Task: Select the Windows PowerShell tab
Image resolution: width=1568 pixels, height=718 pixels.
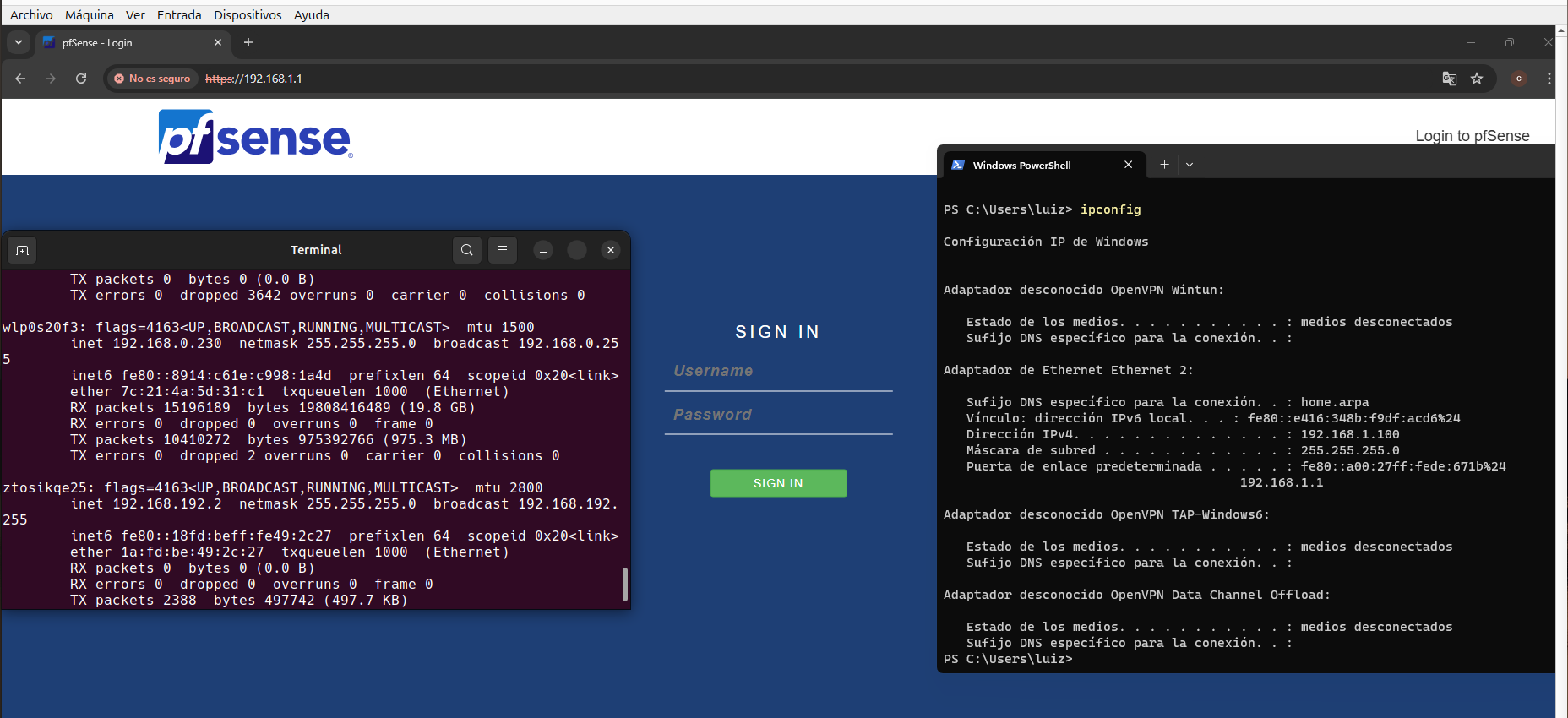Action: pos(1021,166)
